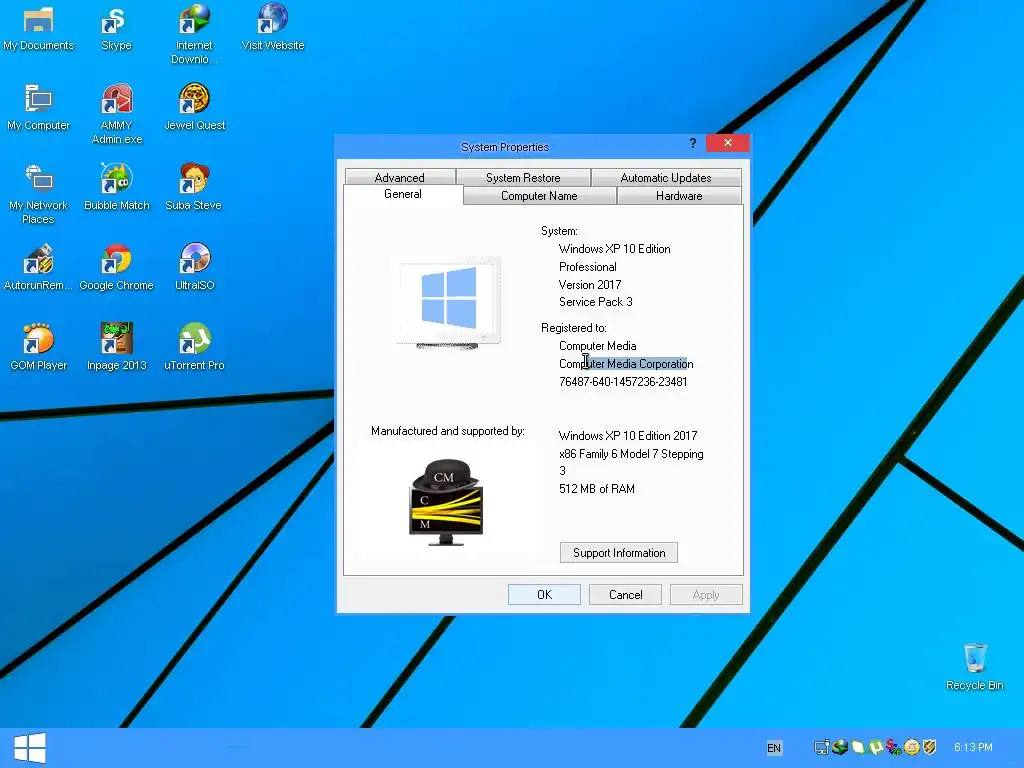Click the gold shield tray icon
Image resolution: width=1024 pixels, height=768 pixels.
[929, 747]
